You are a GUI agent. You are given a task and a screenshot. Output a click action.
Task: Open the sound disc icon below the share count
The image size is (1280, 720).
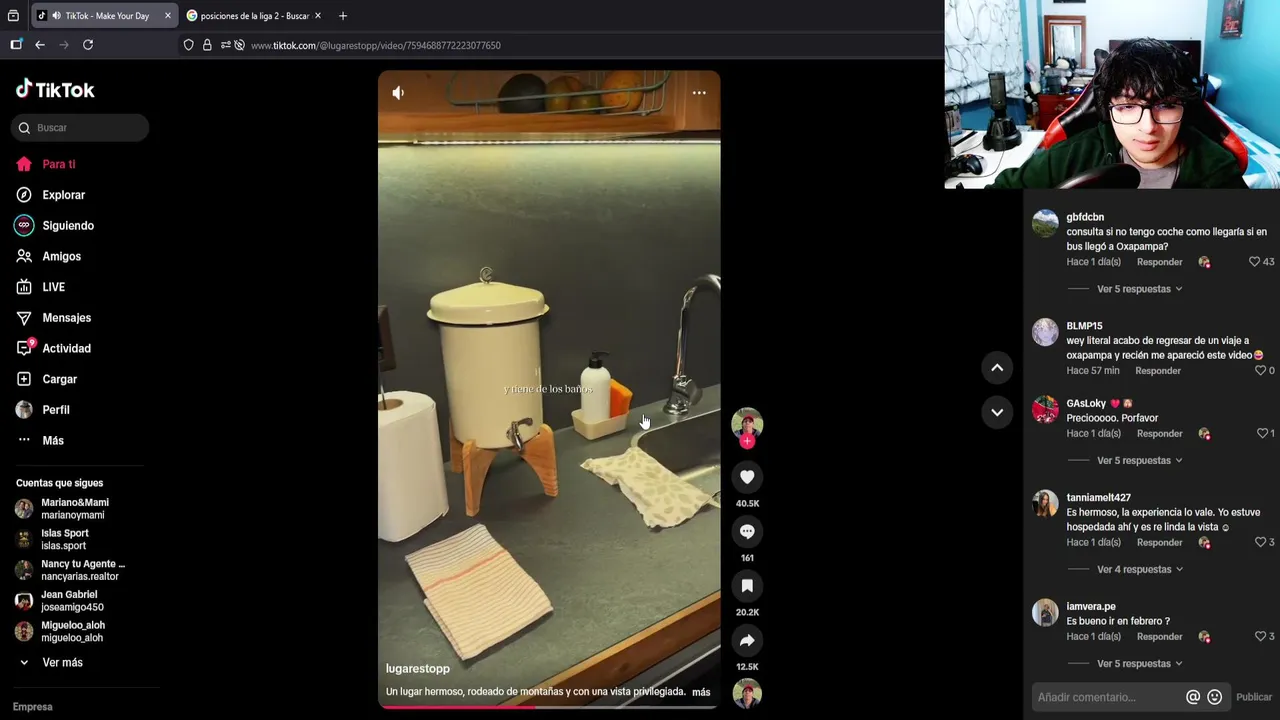(x=747, y=693)
